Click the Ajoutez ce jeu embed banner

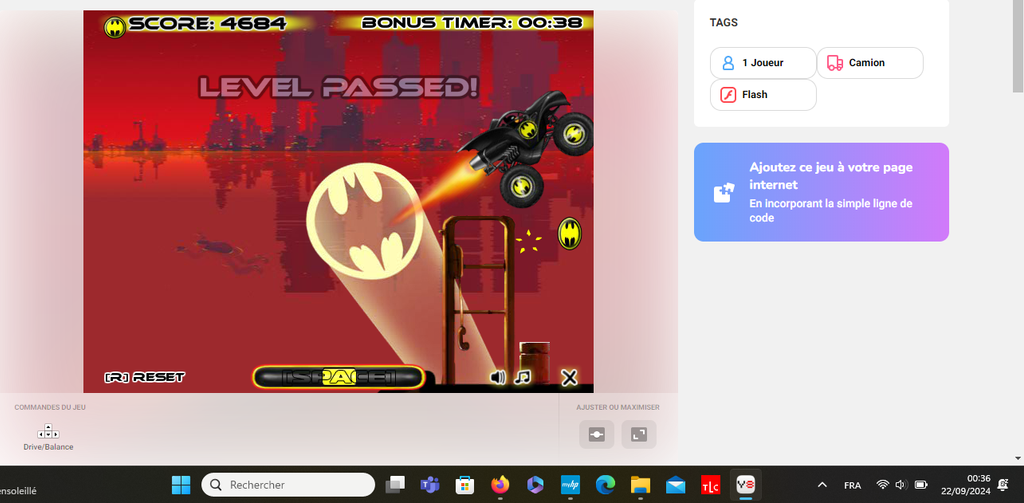[821, 192]
